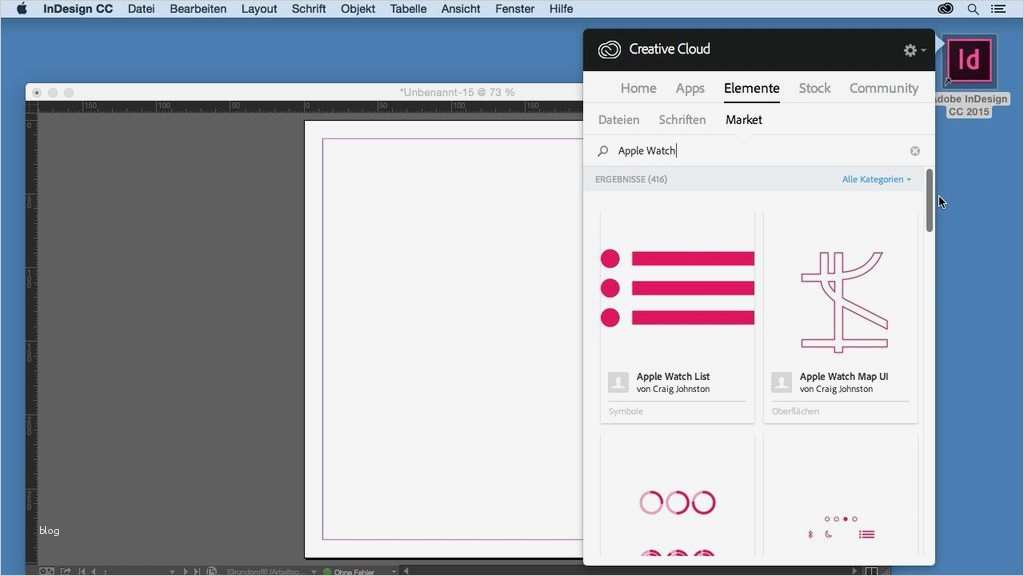
Task: Open the Dateien sub-tab
Action: click(618, 120)
